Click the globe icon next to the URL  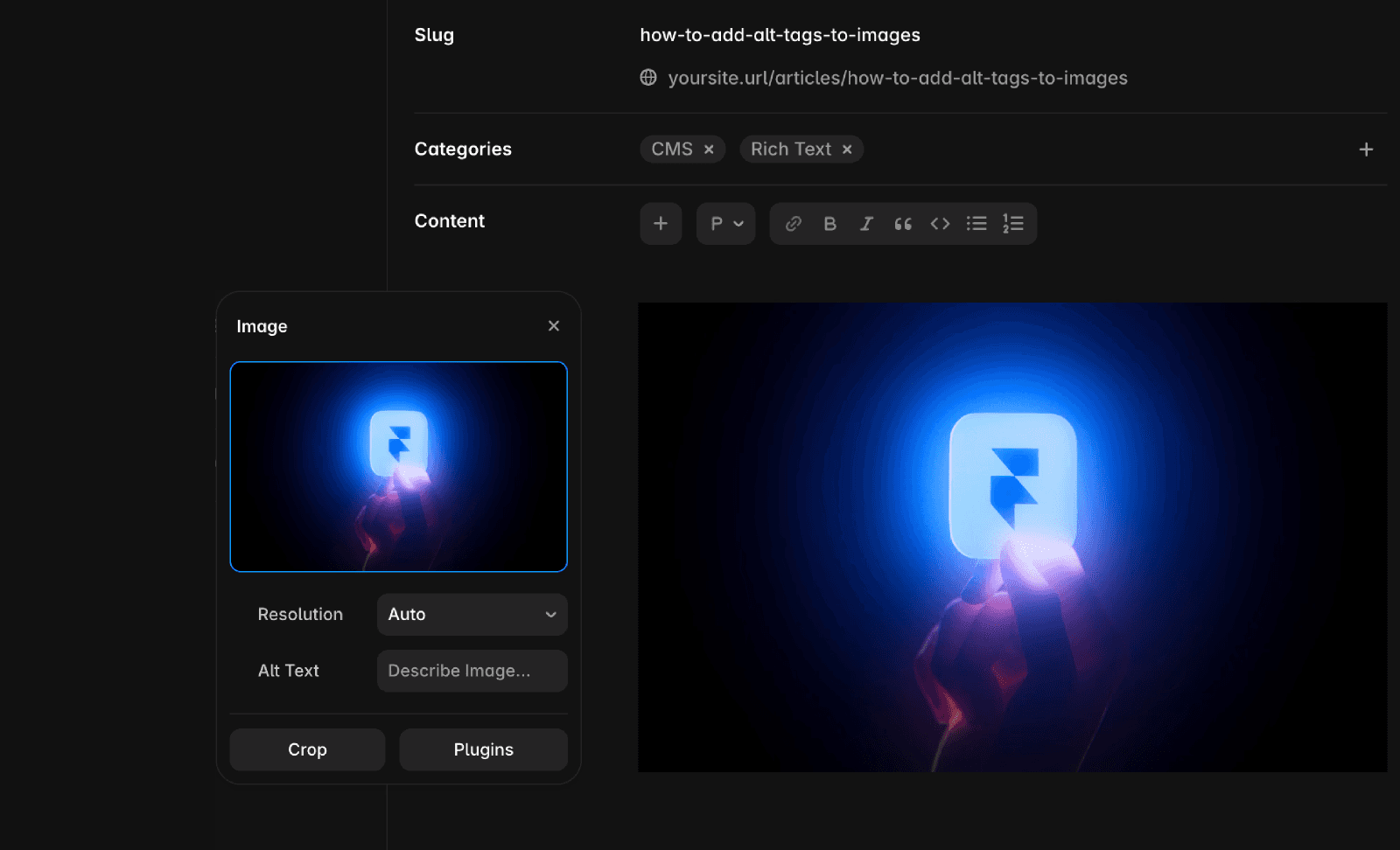click(648, 78)
